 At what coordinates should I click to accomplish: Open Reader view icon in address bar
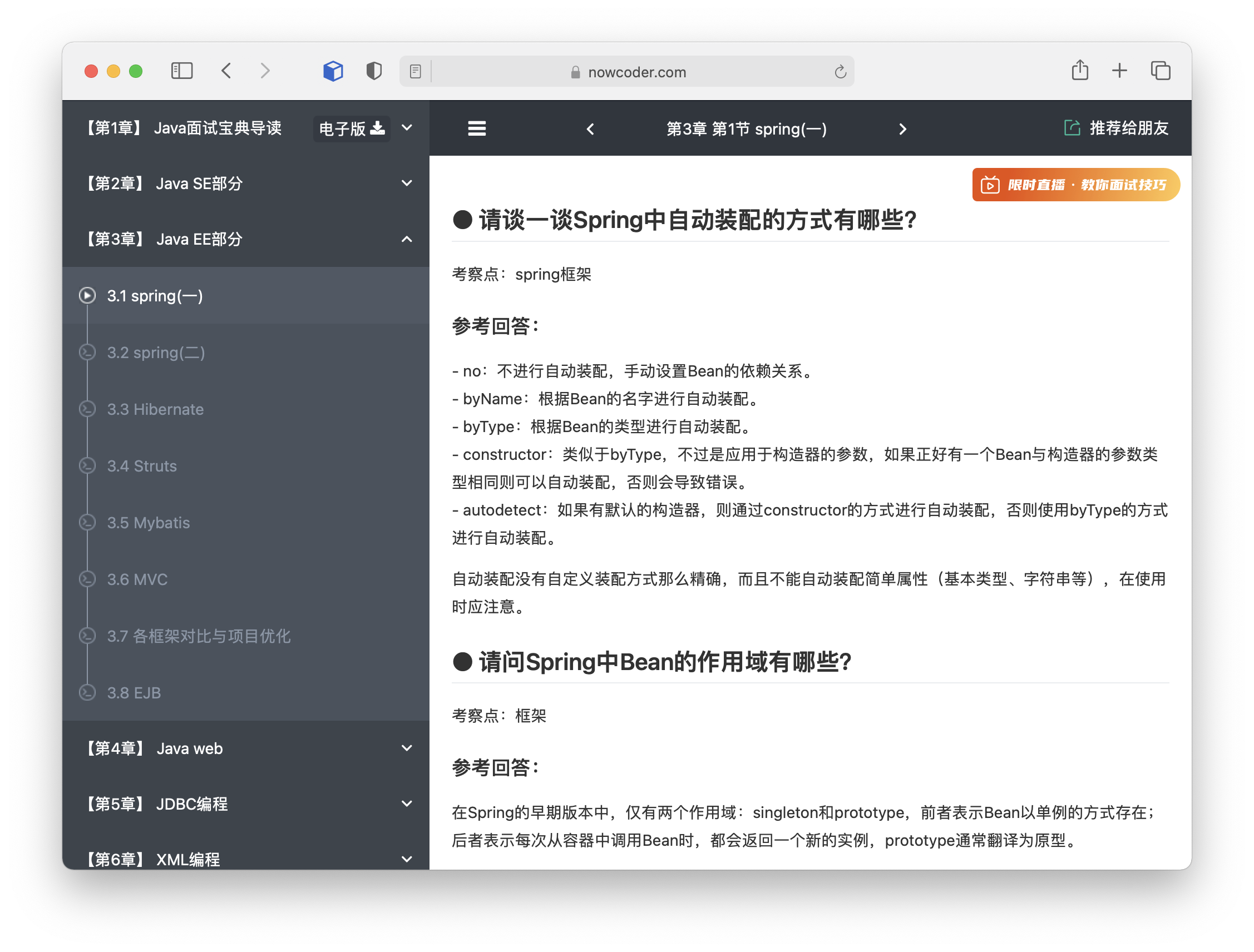point(416,71)
